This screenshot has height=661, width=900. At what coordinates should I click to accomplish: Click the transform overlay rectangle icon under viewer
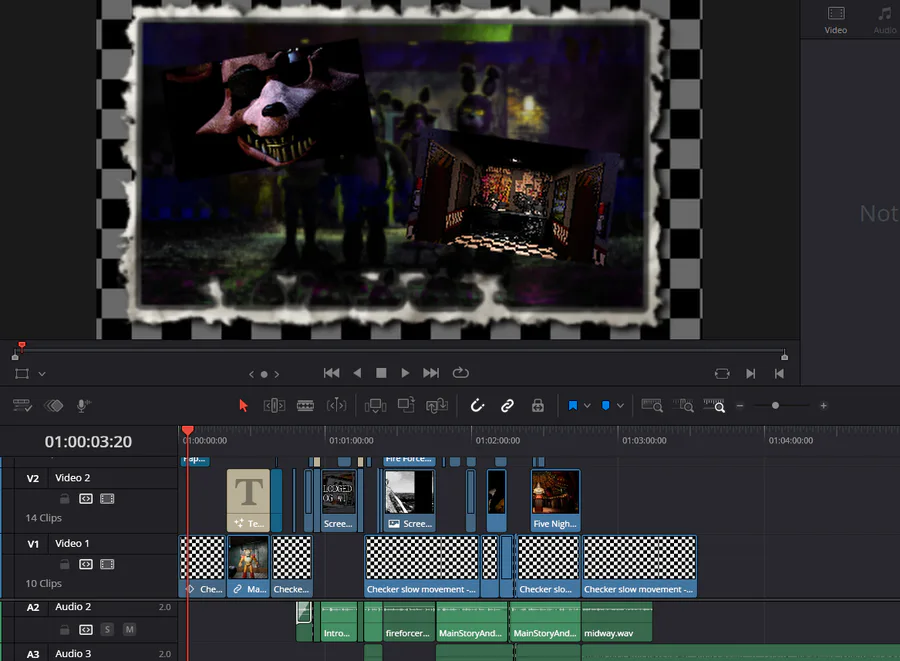(x=22, y=374)
